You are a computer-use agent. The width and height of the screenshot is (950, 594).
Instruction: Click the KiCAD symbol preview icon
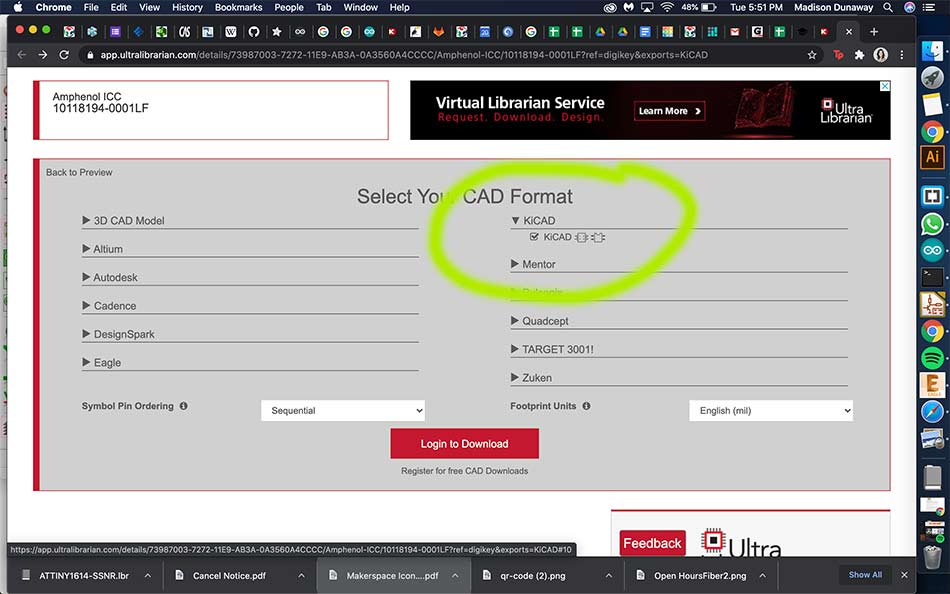582,237
